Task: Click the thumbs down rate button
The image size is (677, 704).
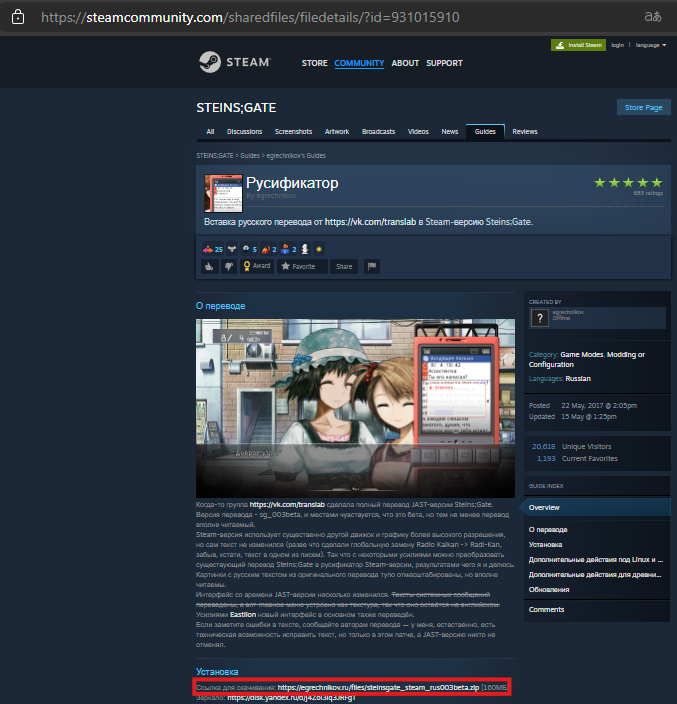Action: pos(229,266)
